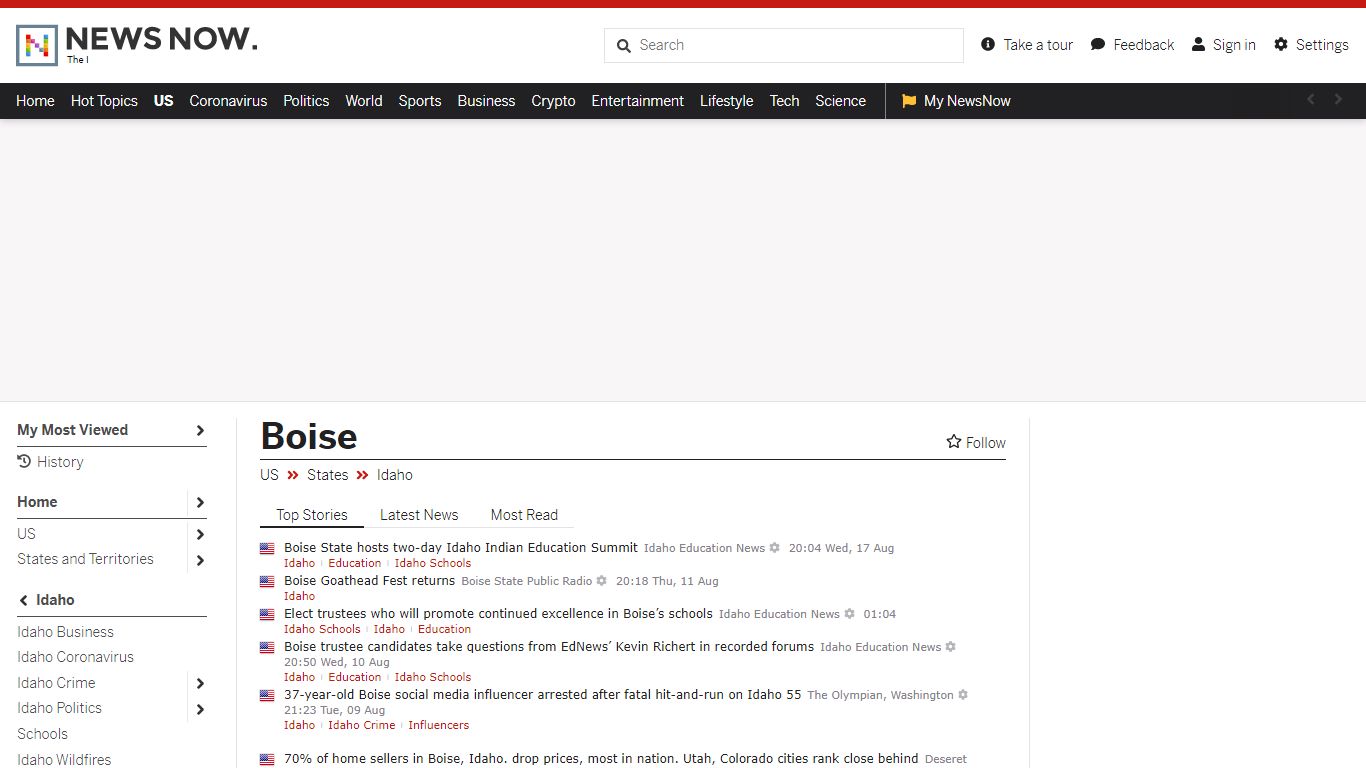The height and width of the screenshot is (768, 1366).
Task: Click the Feedback speech bubble icon
Action: click(x=1098, y=44)
